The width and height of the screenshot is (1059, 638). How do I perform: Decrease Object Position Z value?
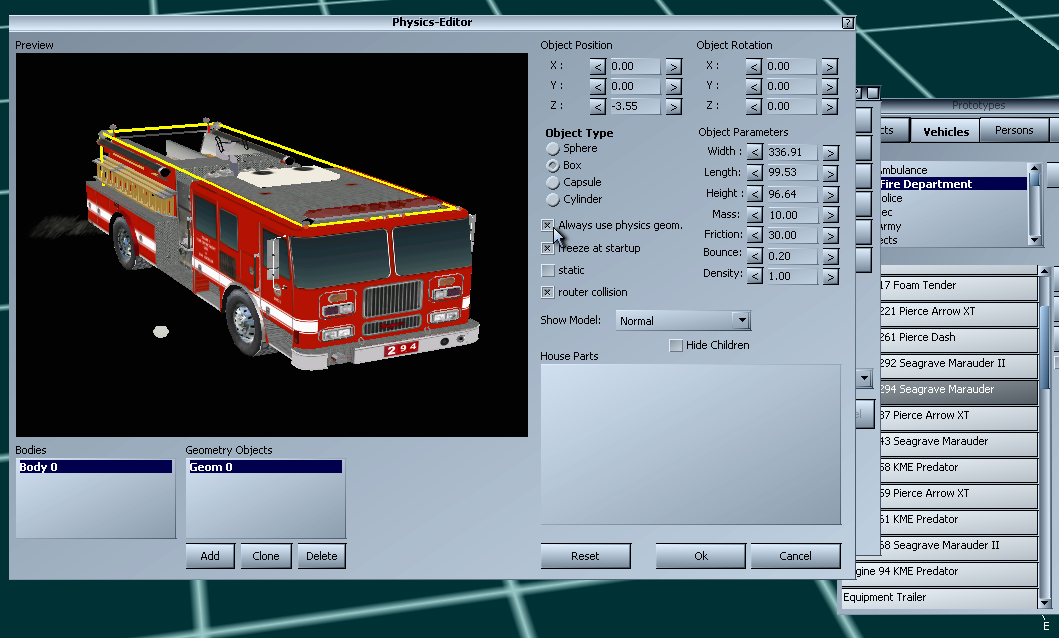598,107
